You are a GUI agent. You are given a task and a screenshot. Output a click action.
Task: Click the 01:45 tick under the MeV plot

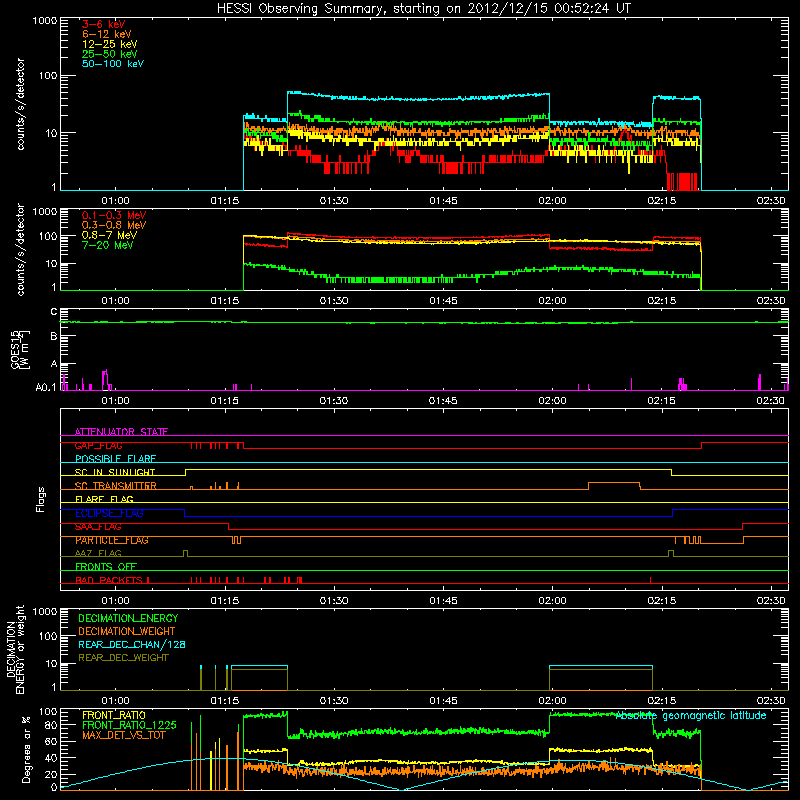click(x=443, y=301)
